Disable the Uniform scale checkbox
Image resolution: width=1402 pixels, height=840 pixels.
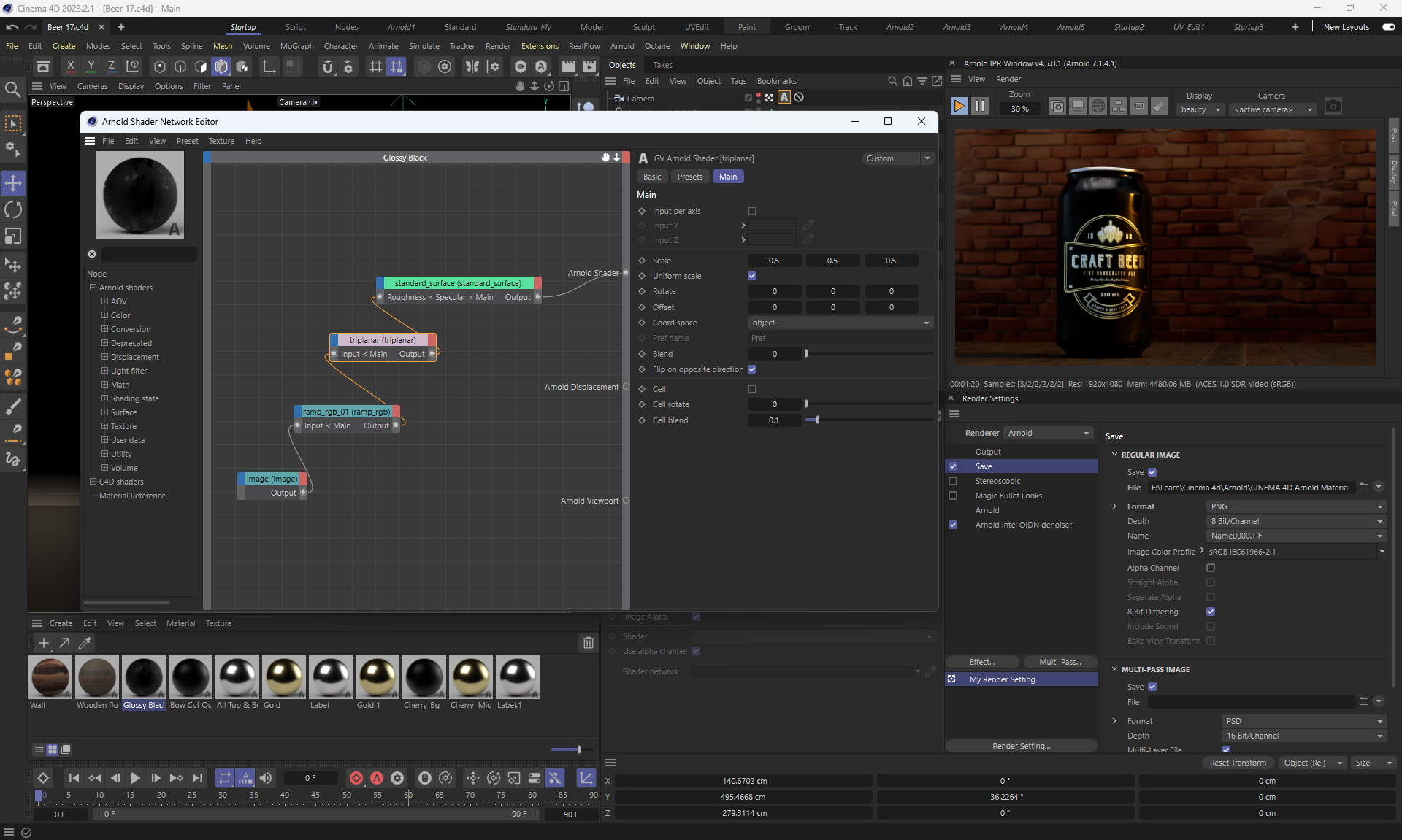click(x=752, y=276)
